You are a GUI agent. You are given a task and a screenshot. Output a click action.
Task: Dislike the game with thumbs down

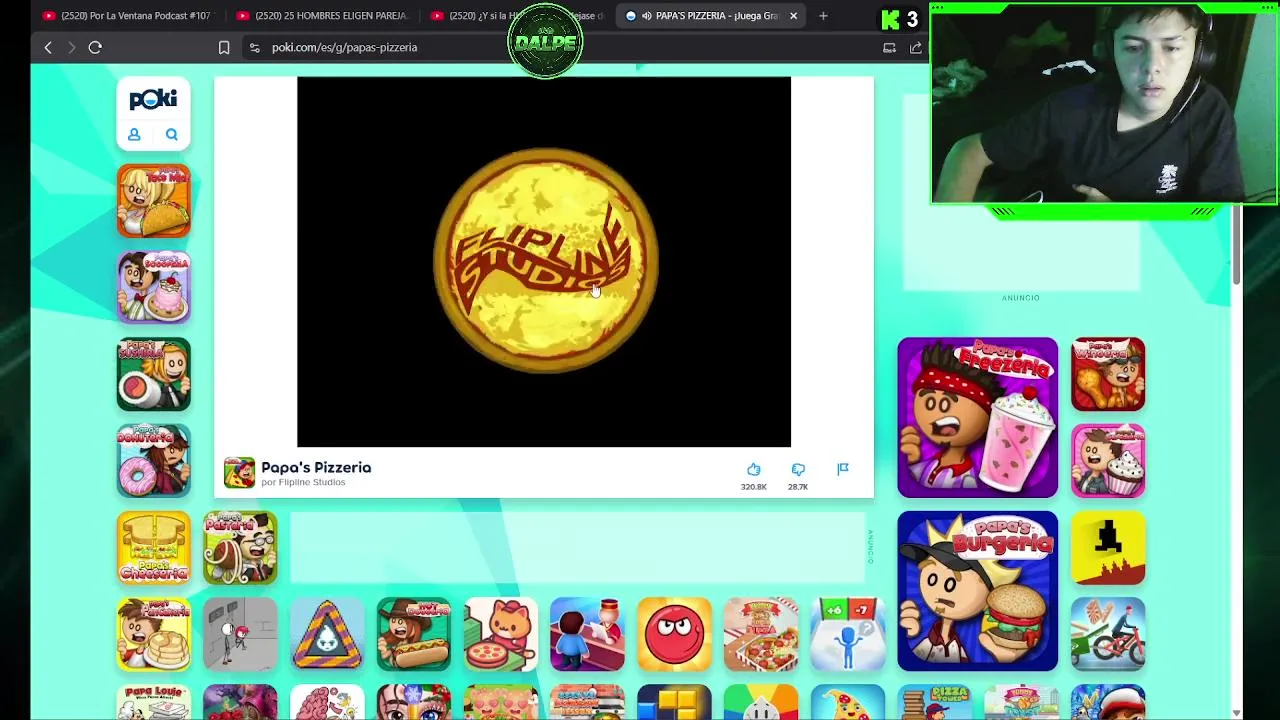(798, 470)
